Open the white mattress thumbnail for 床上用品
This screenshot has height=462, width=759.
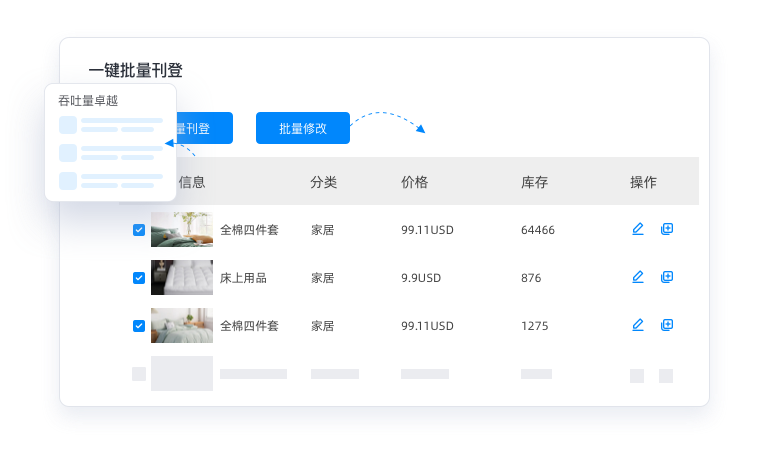pyautogui.click(x=181, y=277)
